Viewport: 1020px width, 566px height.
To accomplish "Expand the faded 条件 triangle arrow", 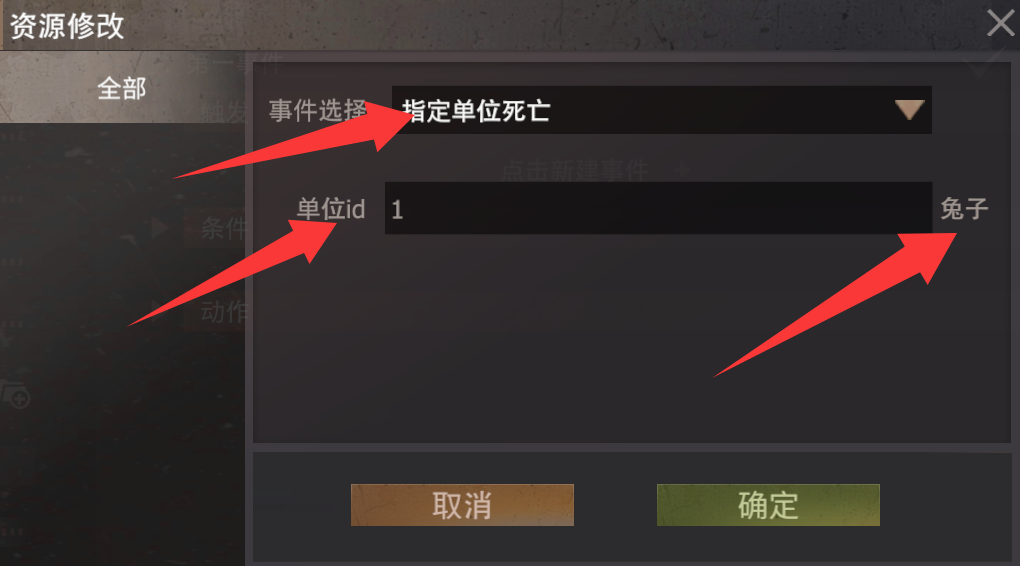I will (x=159, y=228).
